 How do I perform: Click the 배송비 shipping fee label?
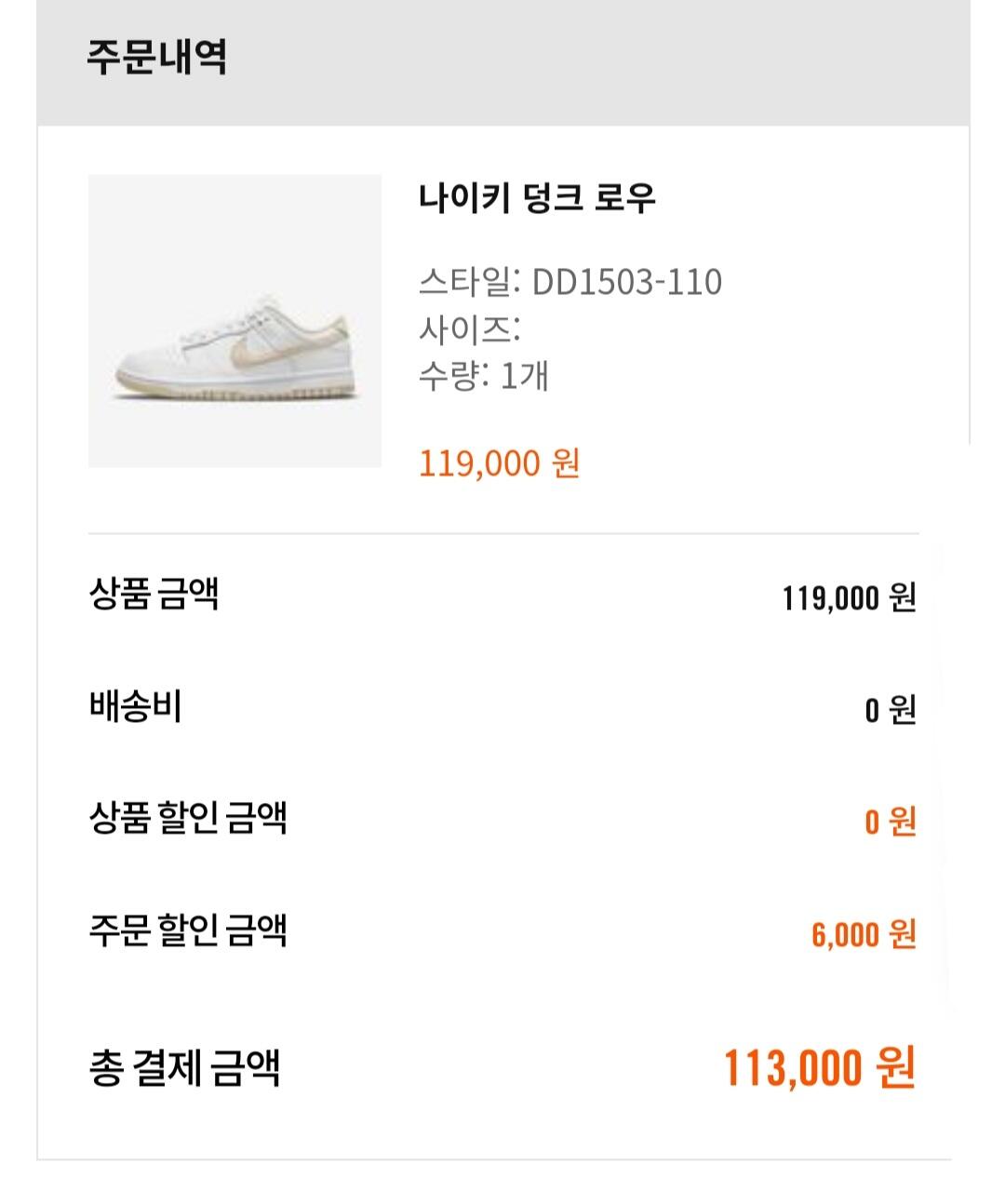click(135, 707)
